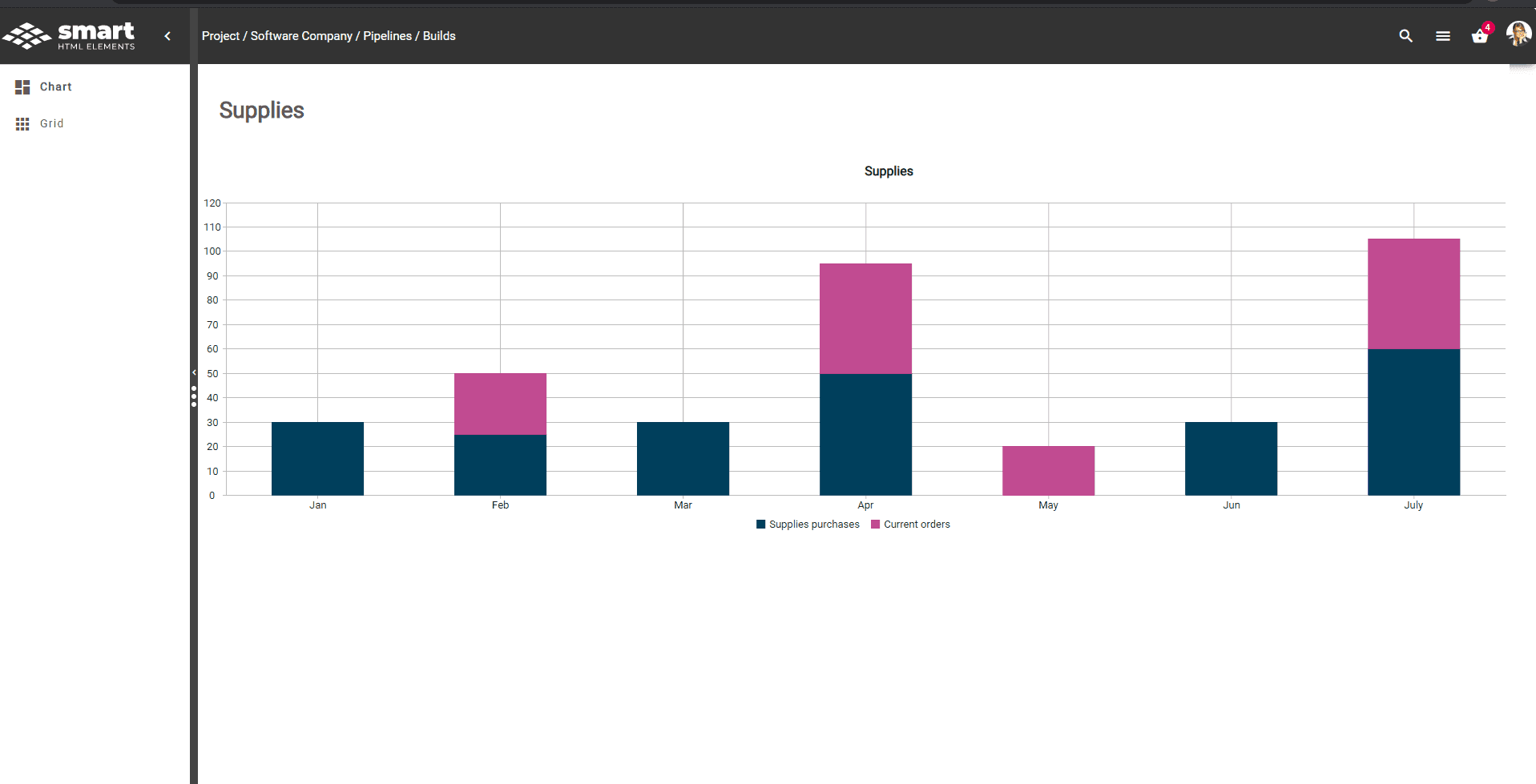
Task: Click the small splitter collapse arrow
Action: click(x=194, y=372)
